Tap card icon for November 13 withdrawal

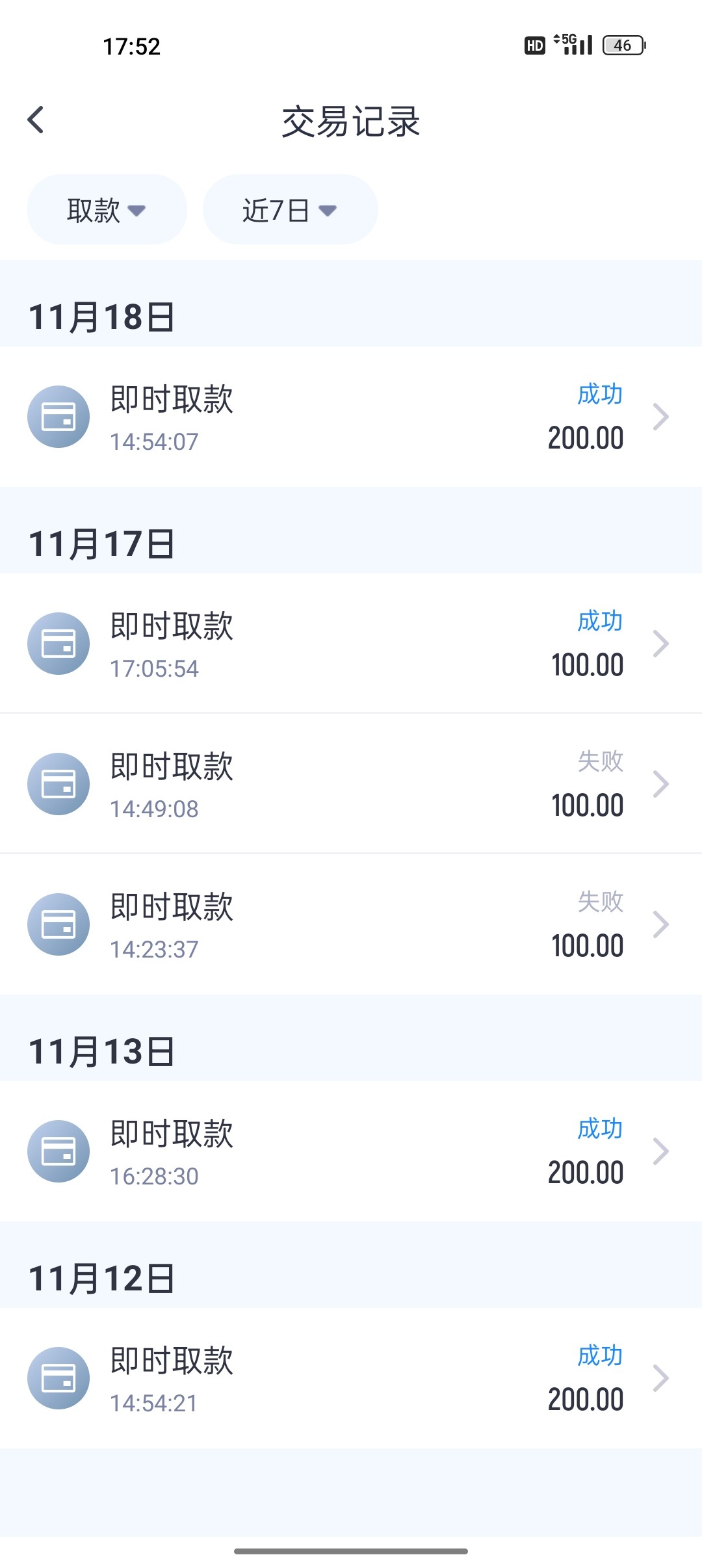[58, 1151]
